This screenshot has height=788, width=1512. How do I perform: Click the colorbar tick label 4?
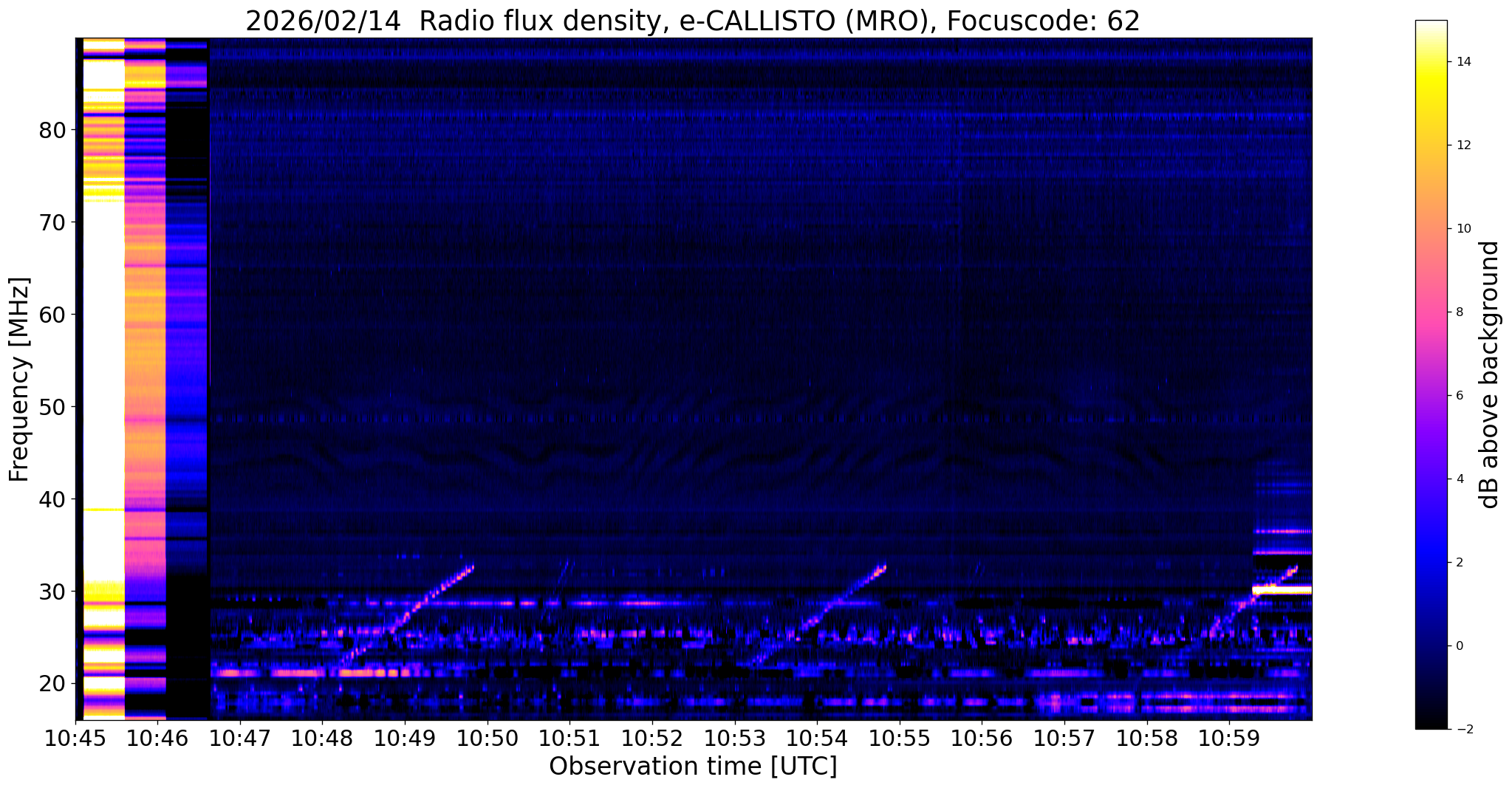(x=1459, y=479)
